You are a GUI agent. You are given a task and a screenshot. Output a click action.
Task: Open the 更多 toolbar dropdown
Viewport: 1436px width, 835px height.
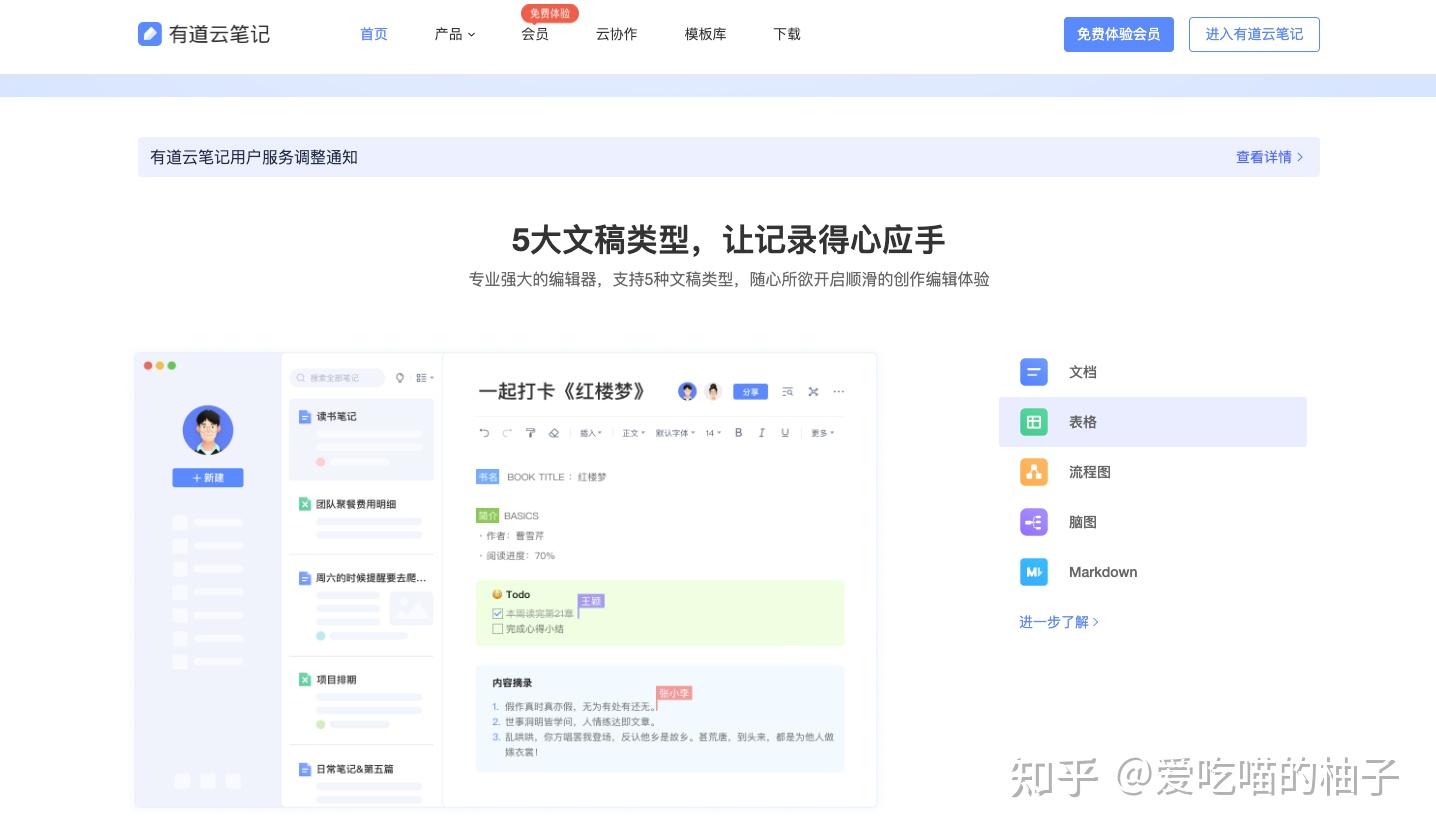[x=822, y=433]
